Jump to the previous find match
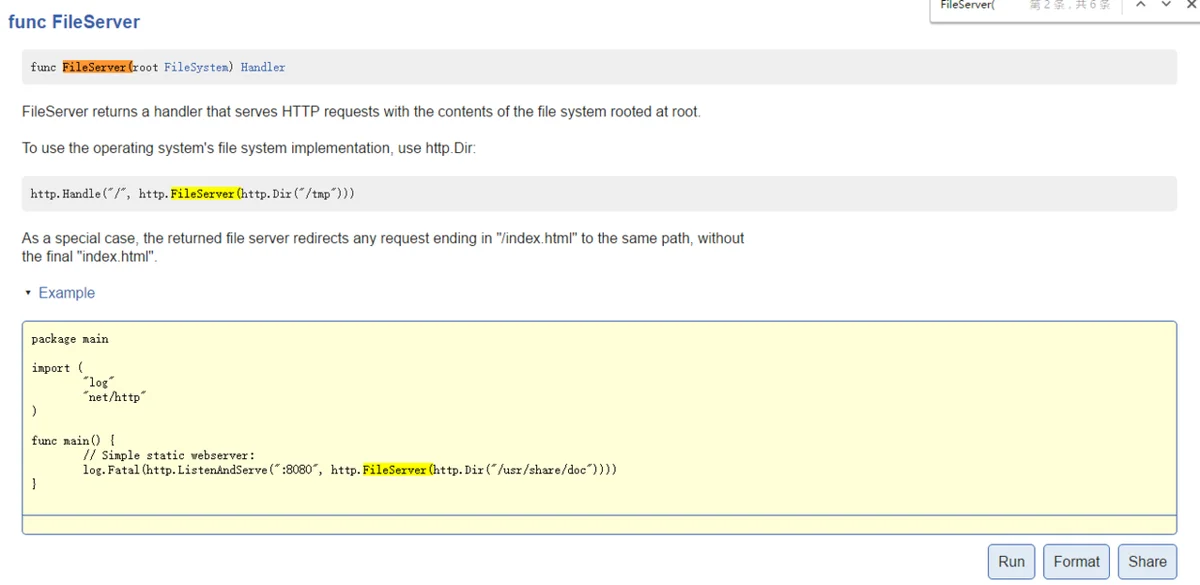The height and width of the screenshot is (585, 1200). [1140, 5]
